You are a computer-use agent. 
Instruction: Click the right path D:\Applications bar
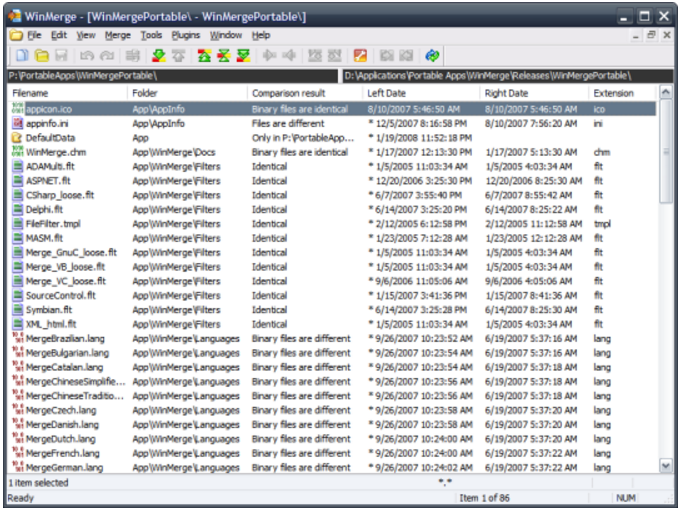tap(508, 76)
